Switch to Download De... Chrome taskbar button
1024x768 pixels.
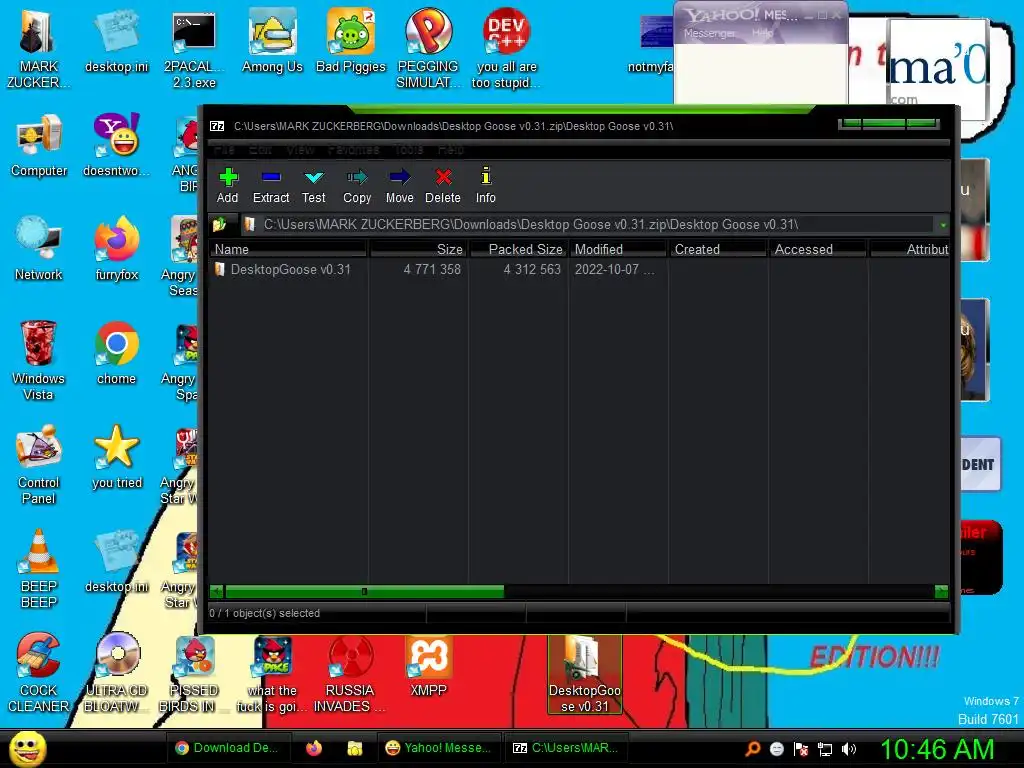click(x=227, y=748)
